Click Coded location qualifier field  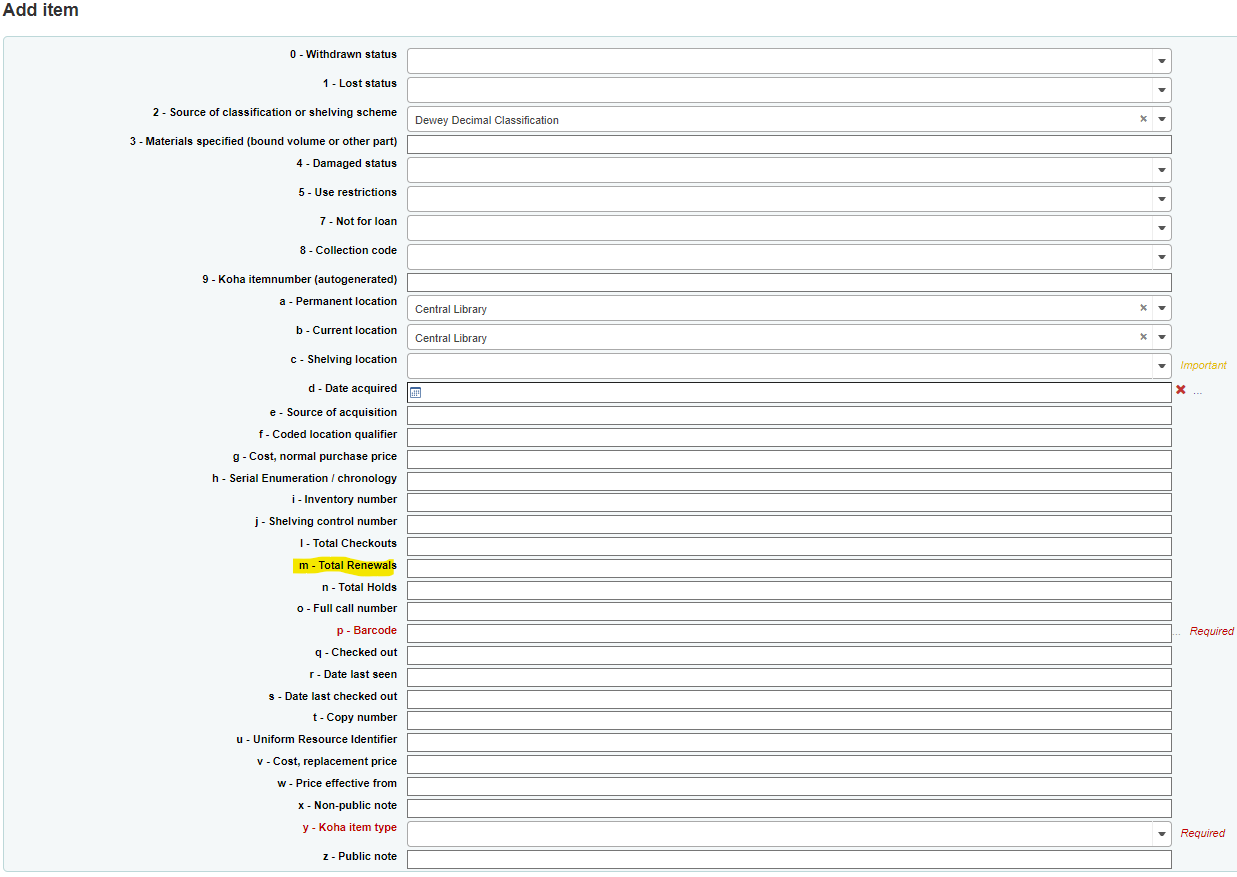(x=789, y=438)
